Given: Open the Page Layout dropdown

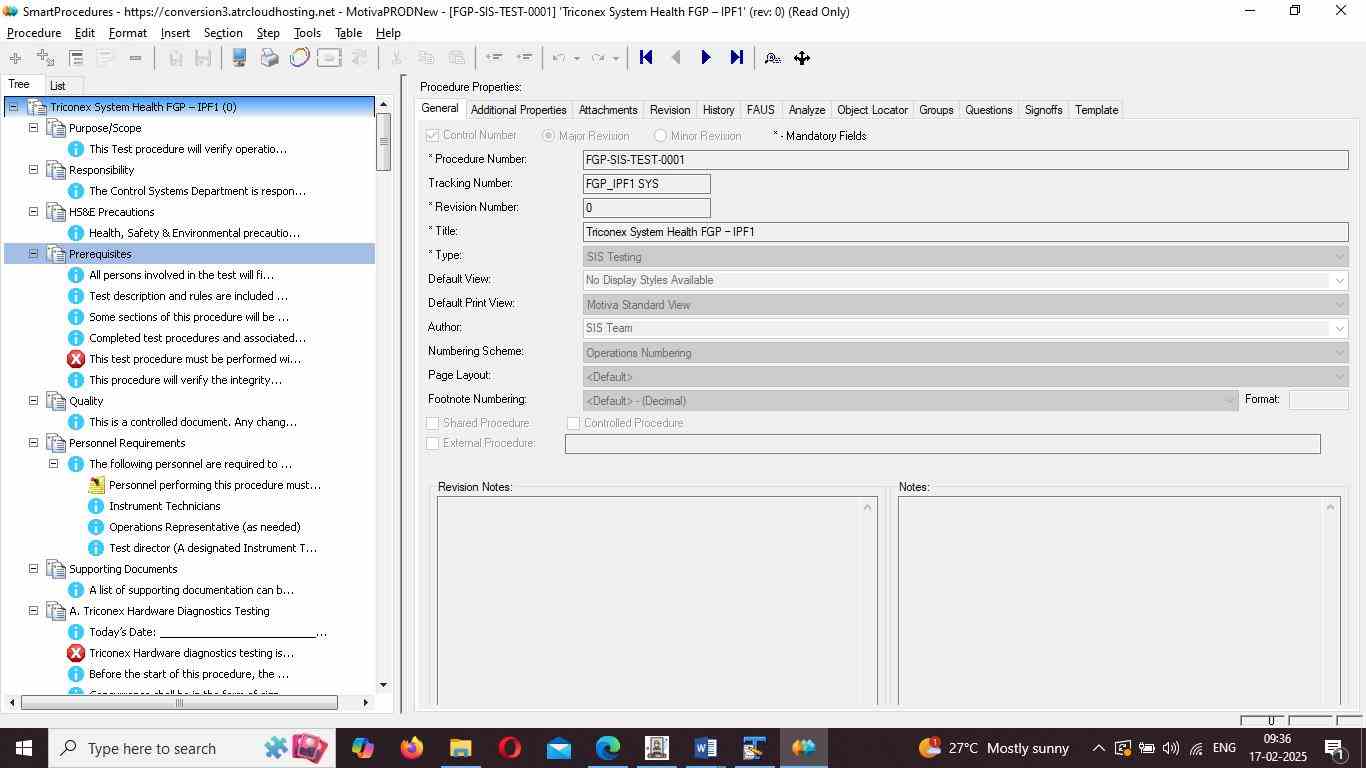Looking at the screenshot, I should pyautogui.click(x=965, y=377).
